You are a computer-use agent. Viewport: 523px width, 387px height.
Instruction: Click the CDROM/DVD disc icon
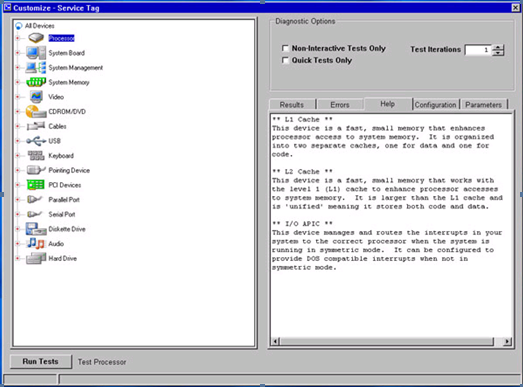click(36, 112)
